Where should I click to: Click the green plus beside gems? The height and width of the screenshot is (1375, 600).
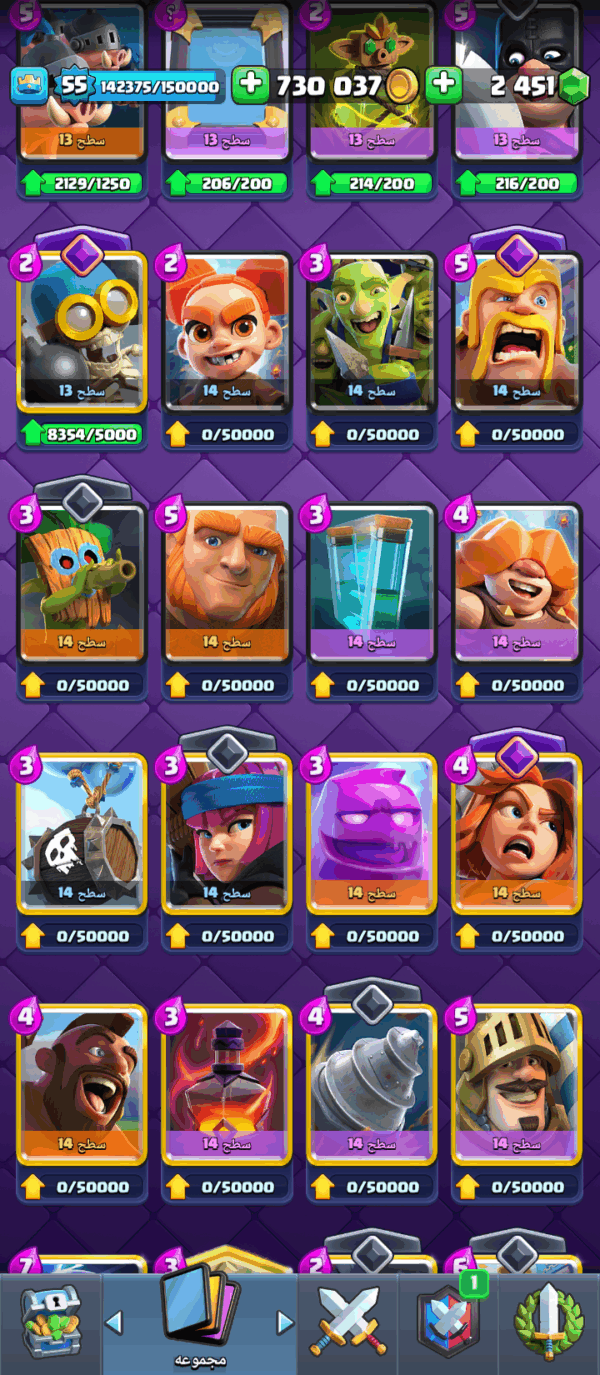(x=443, y=86)
